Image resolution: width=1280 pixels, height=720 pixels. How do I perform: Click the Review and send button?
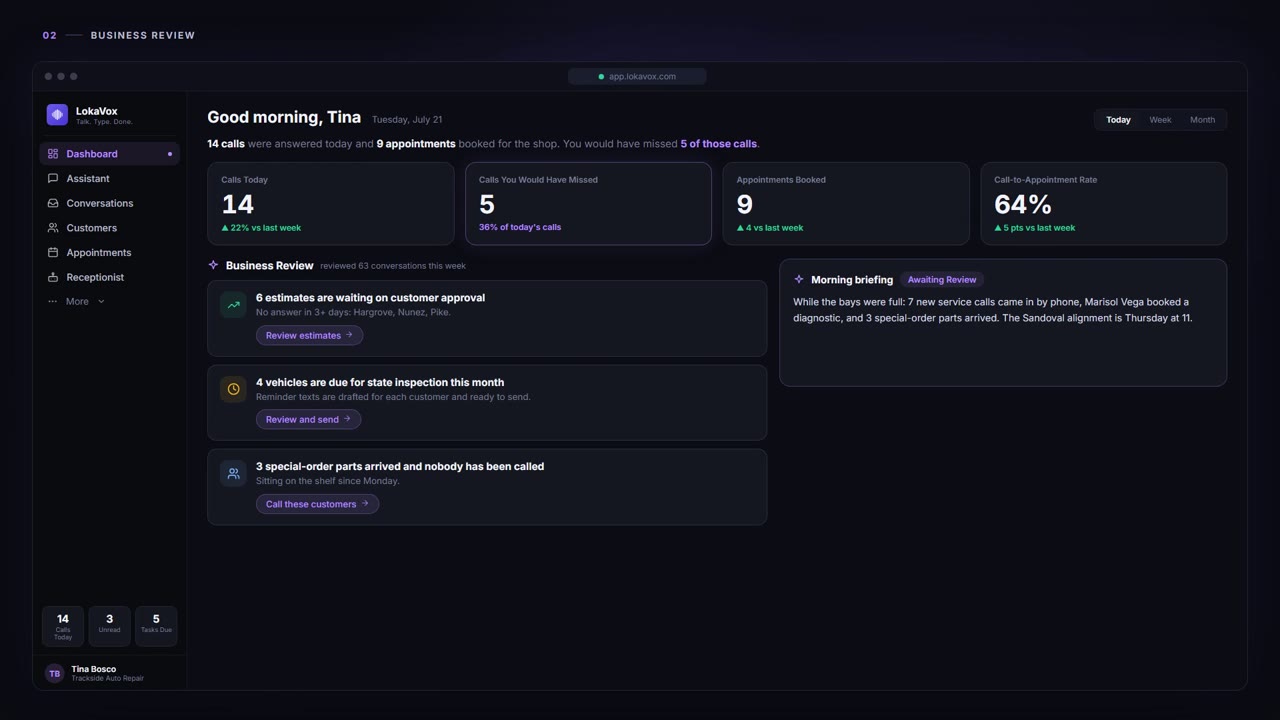(308, 419)
